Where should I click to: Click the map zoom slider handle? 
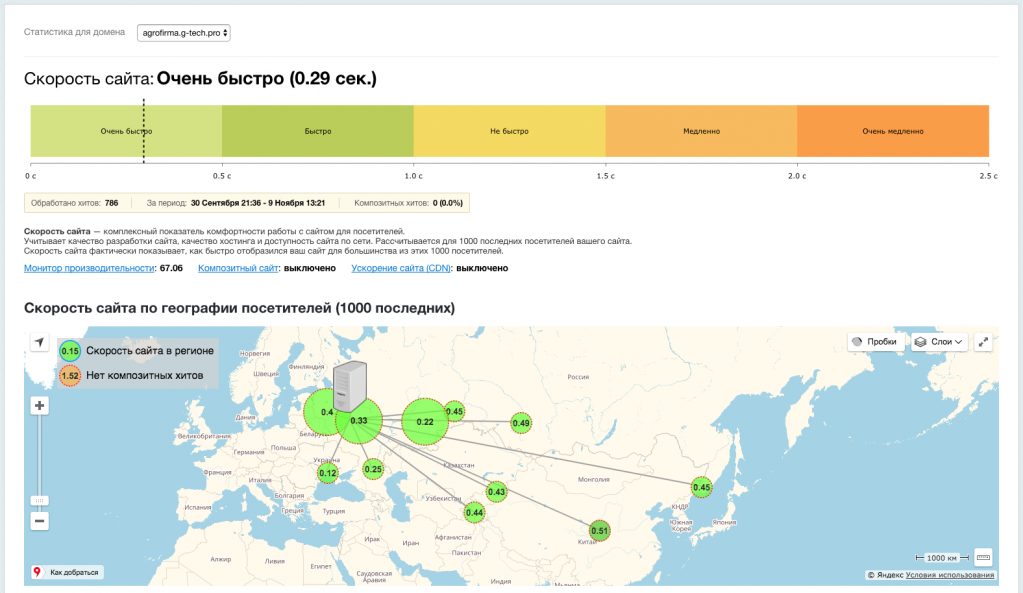[x=40, y=499]
